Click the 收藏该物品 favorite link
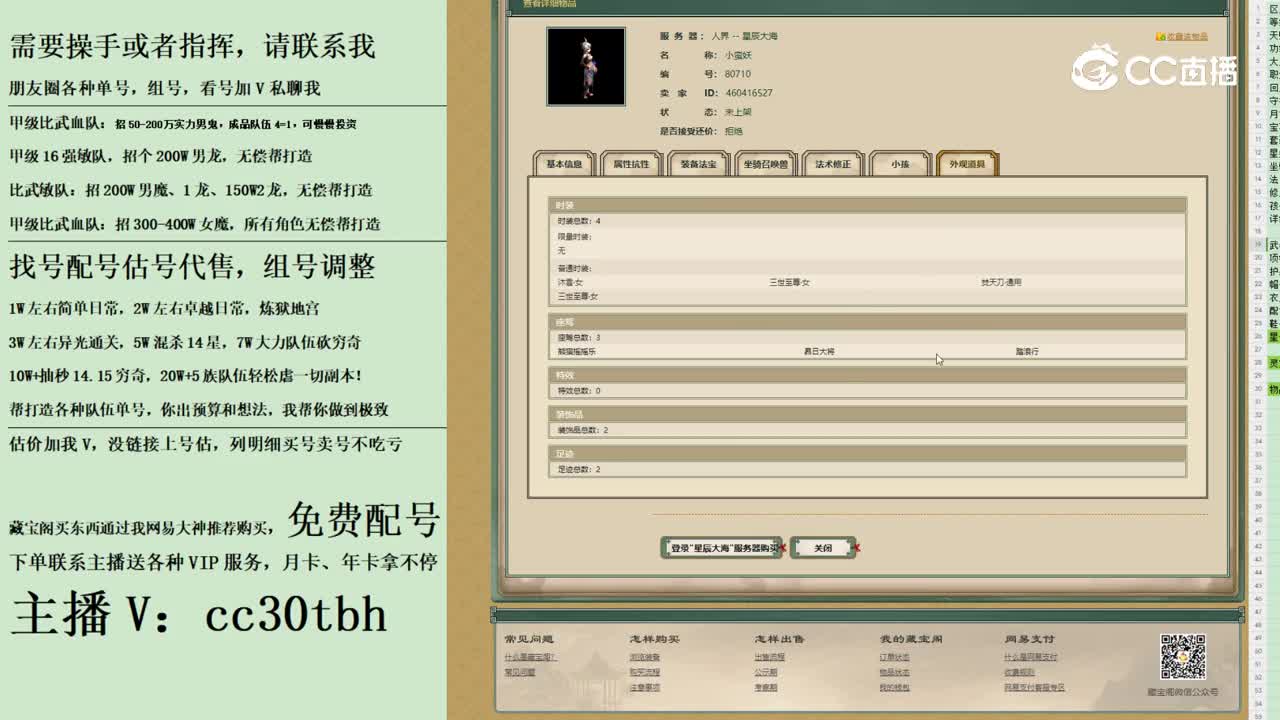1280x720 pixels. pos(1187,37)
